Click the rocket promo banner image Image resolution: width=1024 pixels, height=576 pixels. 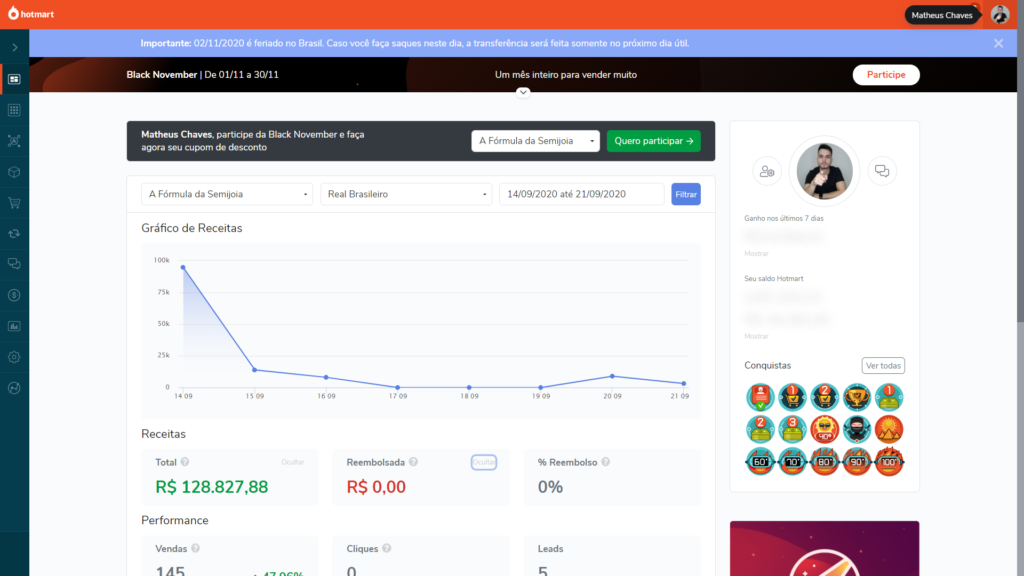(824, 549)
